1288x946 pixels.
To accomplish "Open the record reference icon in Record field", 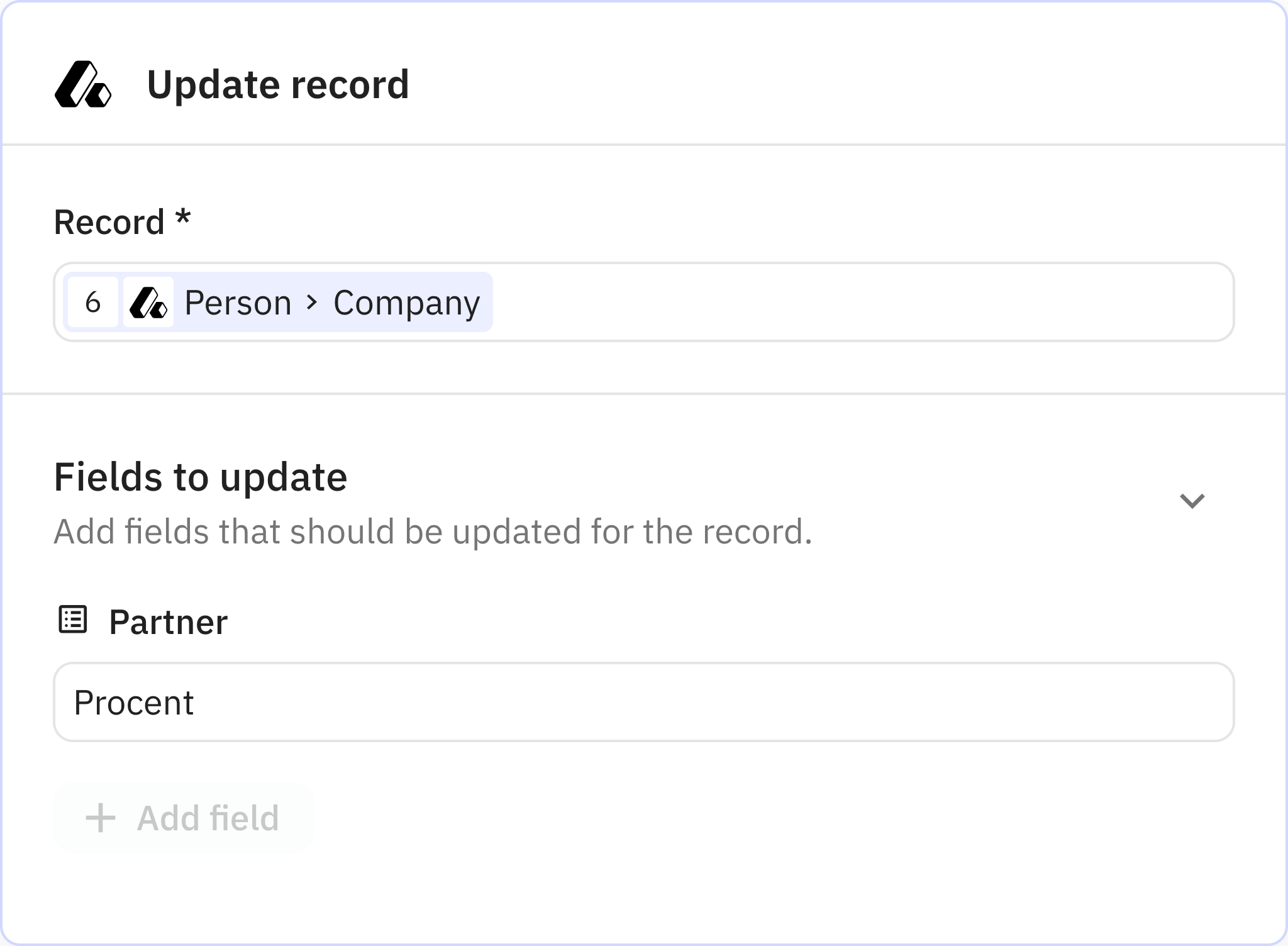I will (x=148, y=303).
